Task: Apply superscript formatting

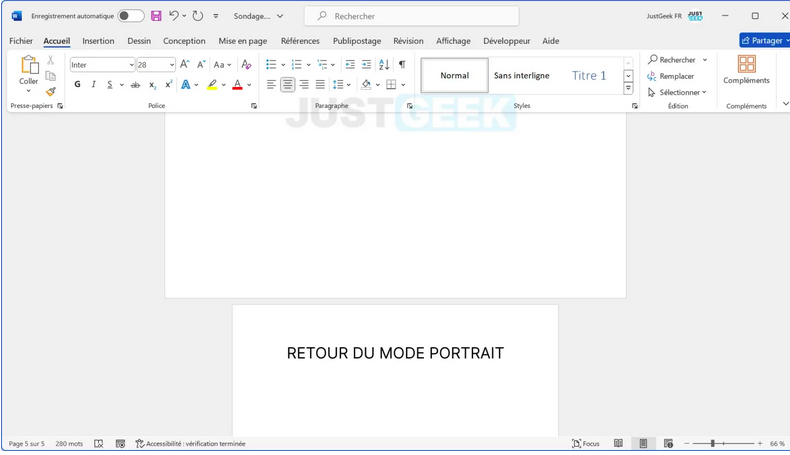Action: (x=169, y=85)
